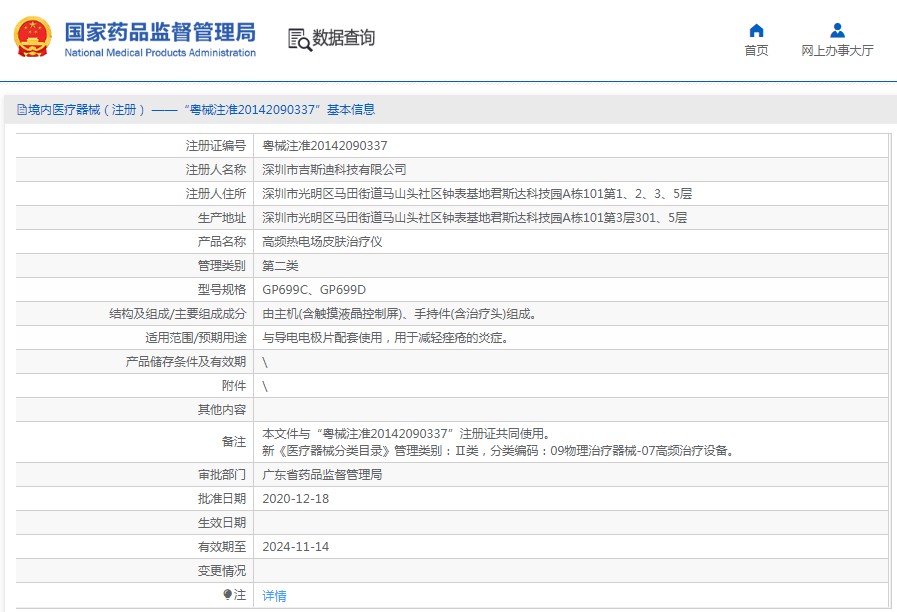Click the 附件 row label
897x612 pixels.
pos(234,386)
